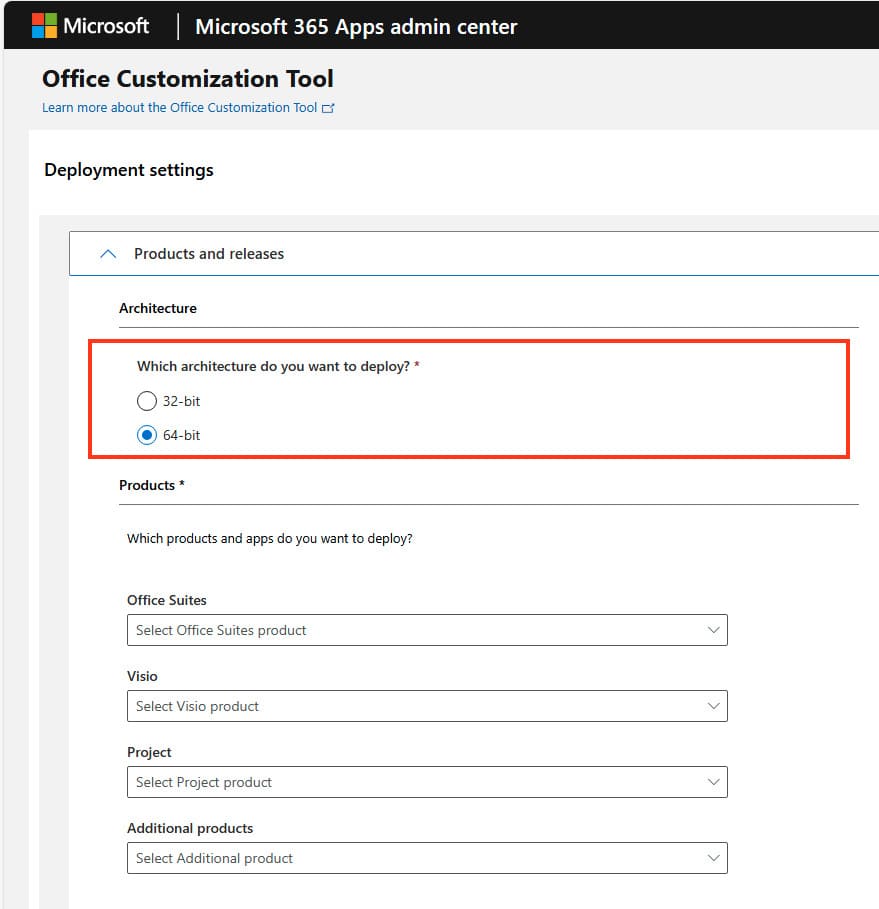Click the Project dropdown arrow
This screenshot has width=879, height=909.
click(713, 782)
